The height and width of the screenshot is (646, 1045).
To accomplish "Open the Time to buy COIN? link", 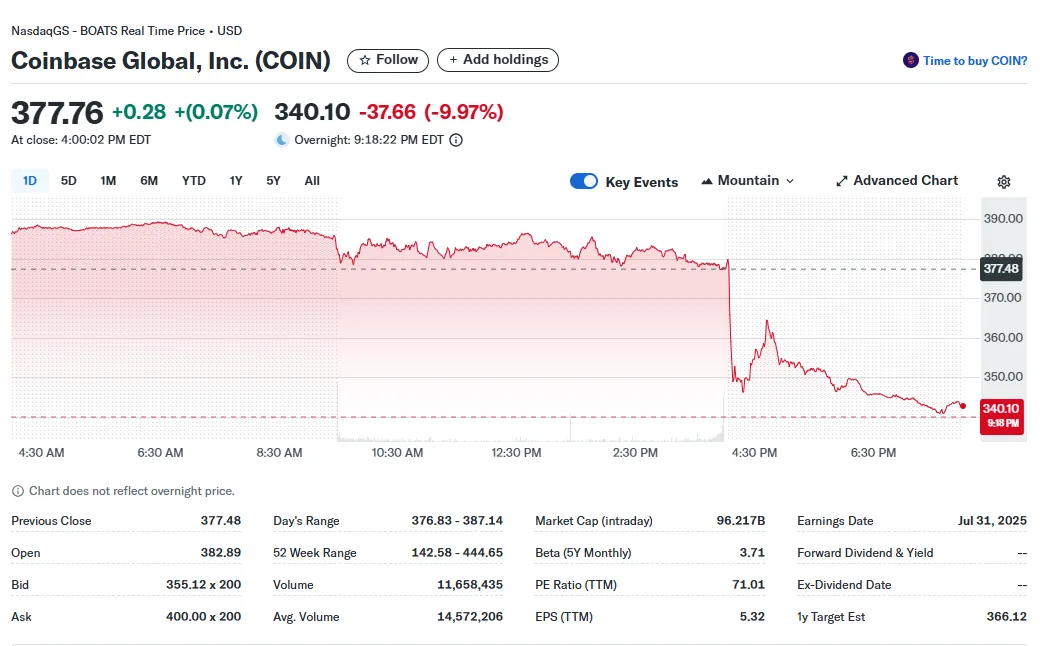I will point(975,61).
